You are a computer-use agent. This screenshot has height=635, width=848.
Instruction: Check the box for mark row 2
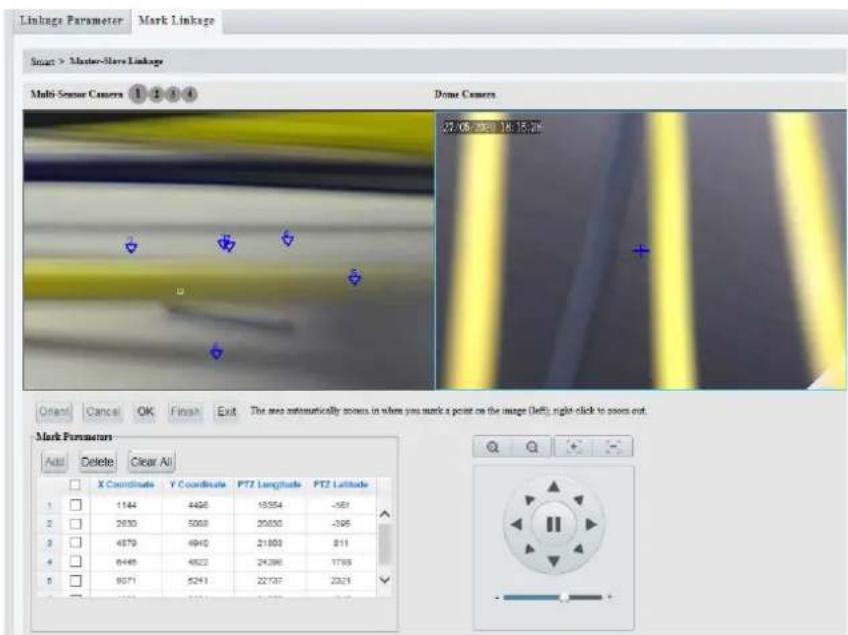(x=76, y=524)
